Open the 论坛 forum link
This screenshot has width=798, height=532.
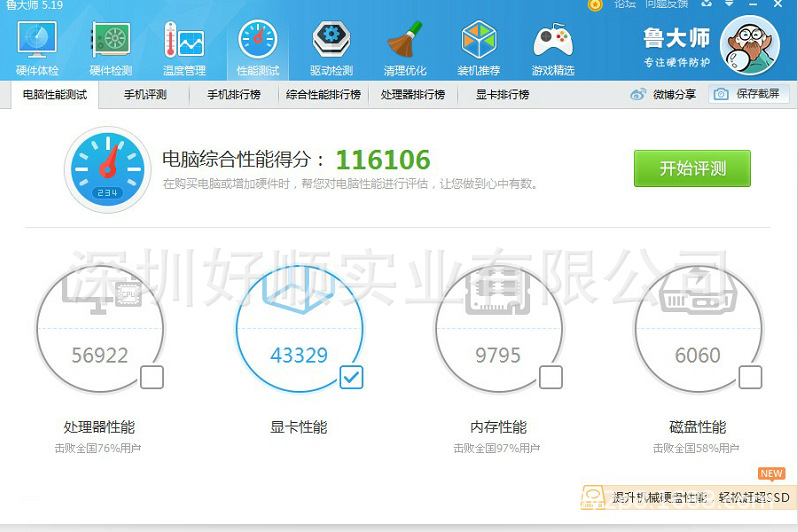coord(625,4)
